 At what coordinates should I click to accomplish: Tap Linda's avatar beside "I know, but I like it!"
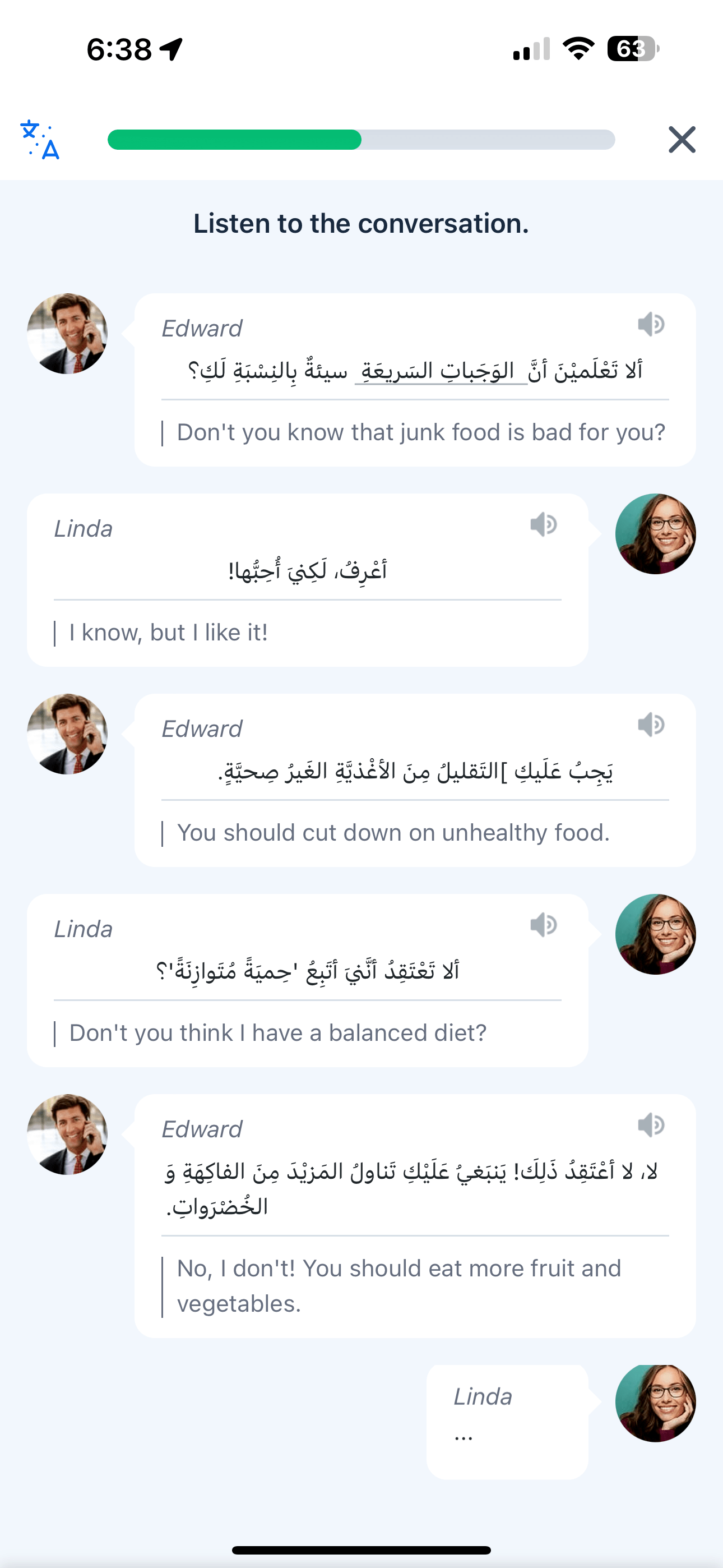(655, 534)
